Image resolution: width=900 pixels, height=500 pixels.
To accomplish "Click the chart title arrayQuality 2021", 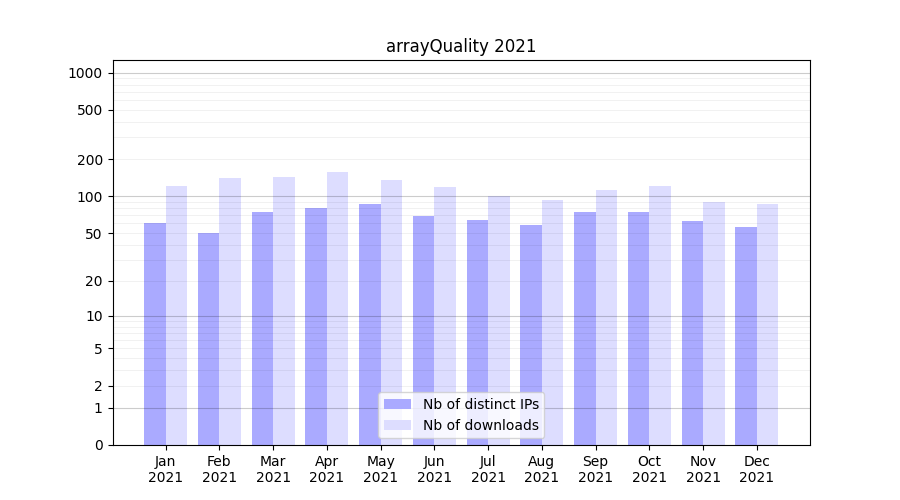I will 461,46.
